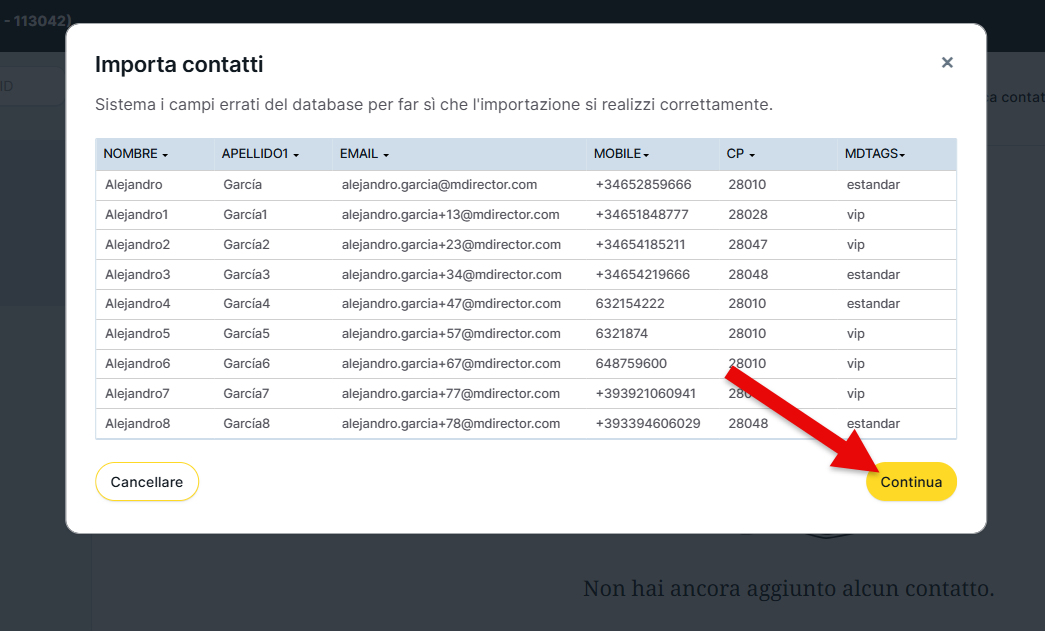This screenshot has height=631, width=1045.
Task: Close the Importa contatti dialog
Action: point(947,63)
